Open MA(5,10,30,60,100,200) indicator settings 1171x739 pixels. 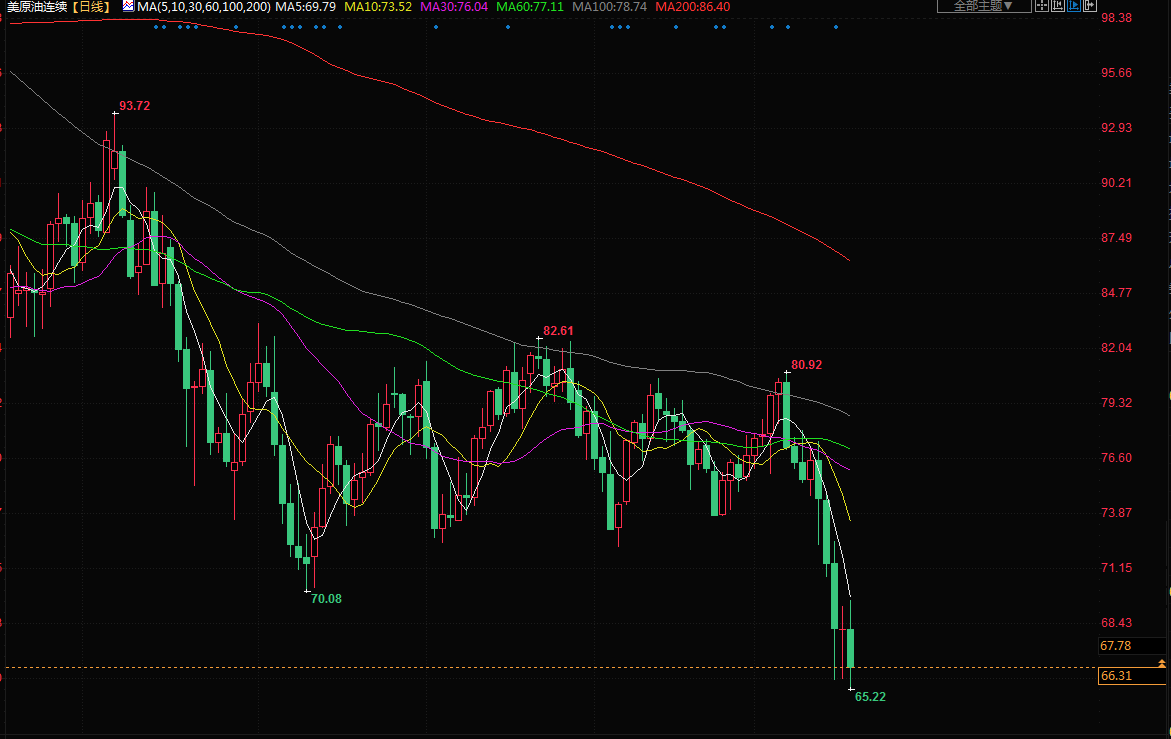coord(204,6)
